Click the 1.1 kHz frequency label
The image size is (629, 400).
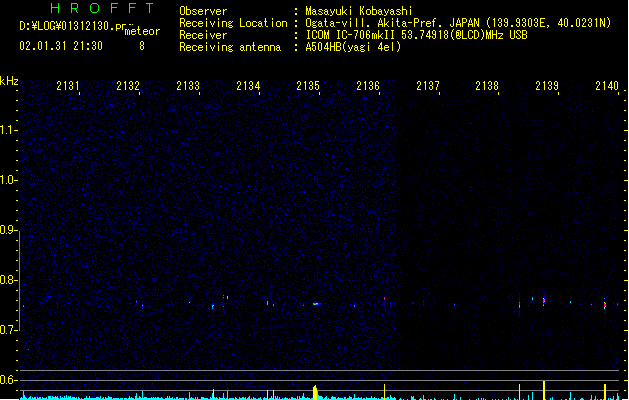coord(8,130)
